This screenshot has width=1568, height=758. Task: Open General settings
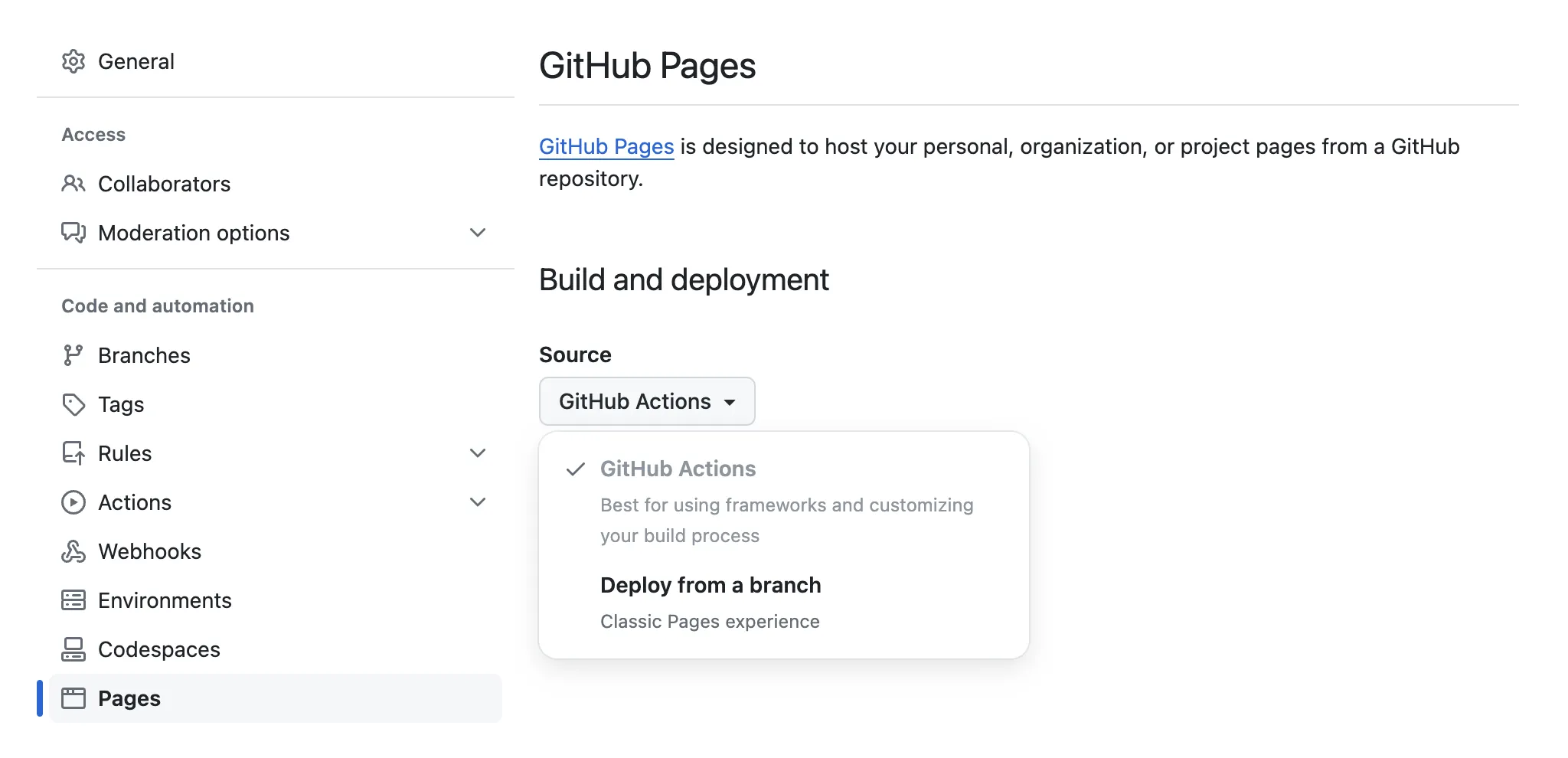pyautogui.click(x=276, y=61)
